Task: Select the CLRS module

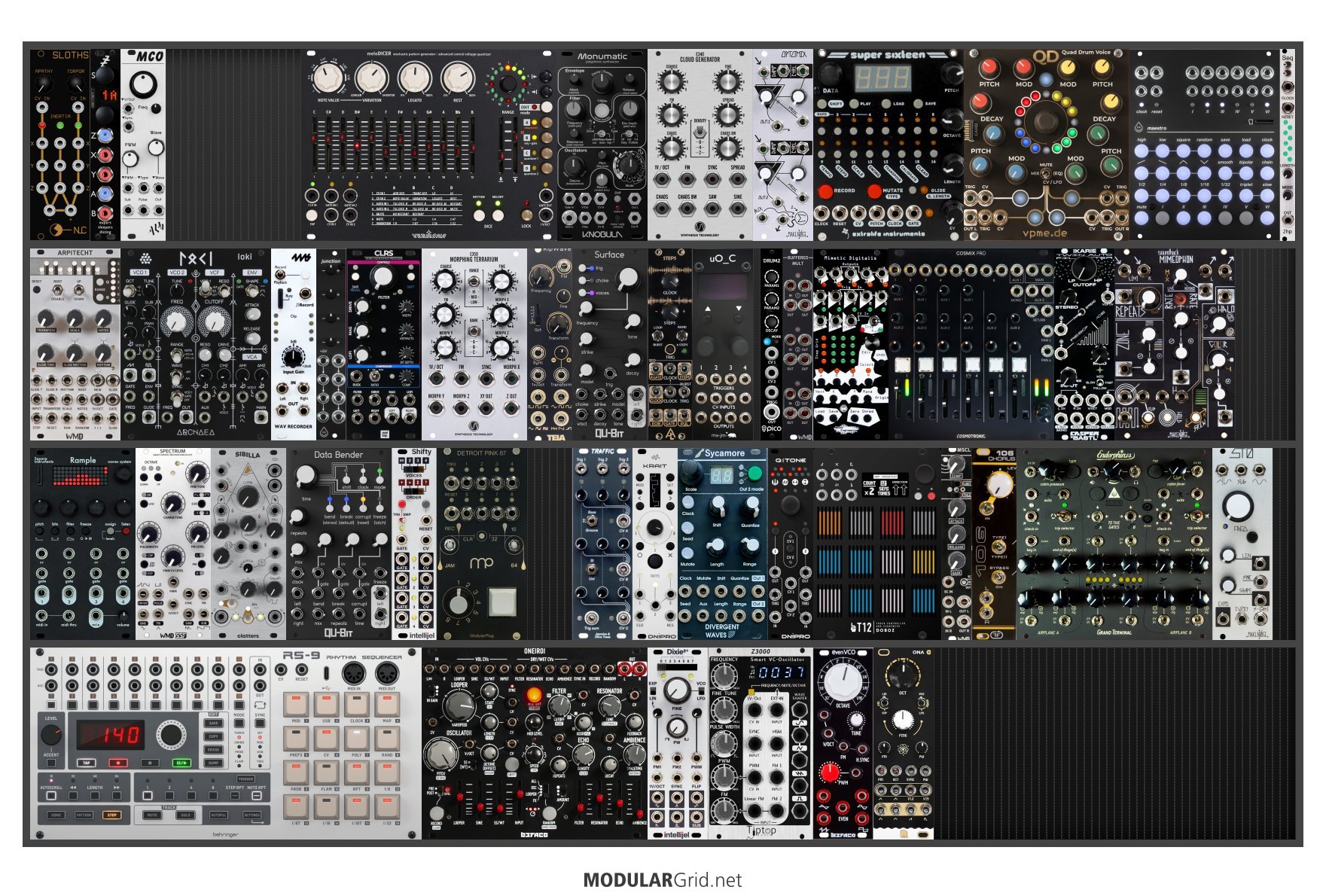Action: [384, 345]
